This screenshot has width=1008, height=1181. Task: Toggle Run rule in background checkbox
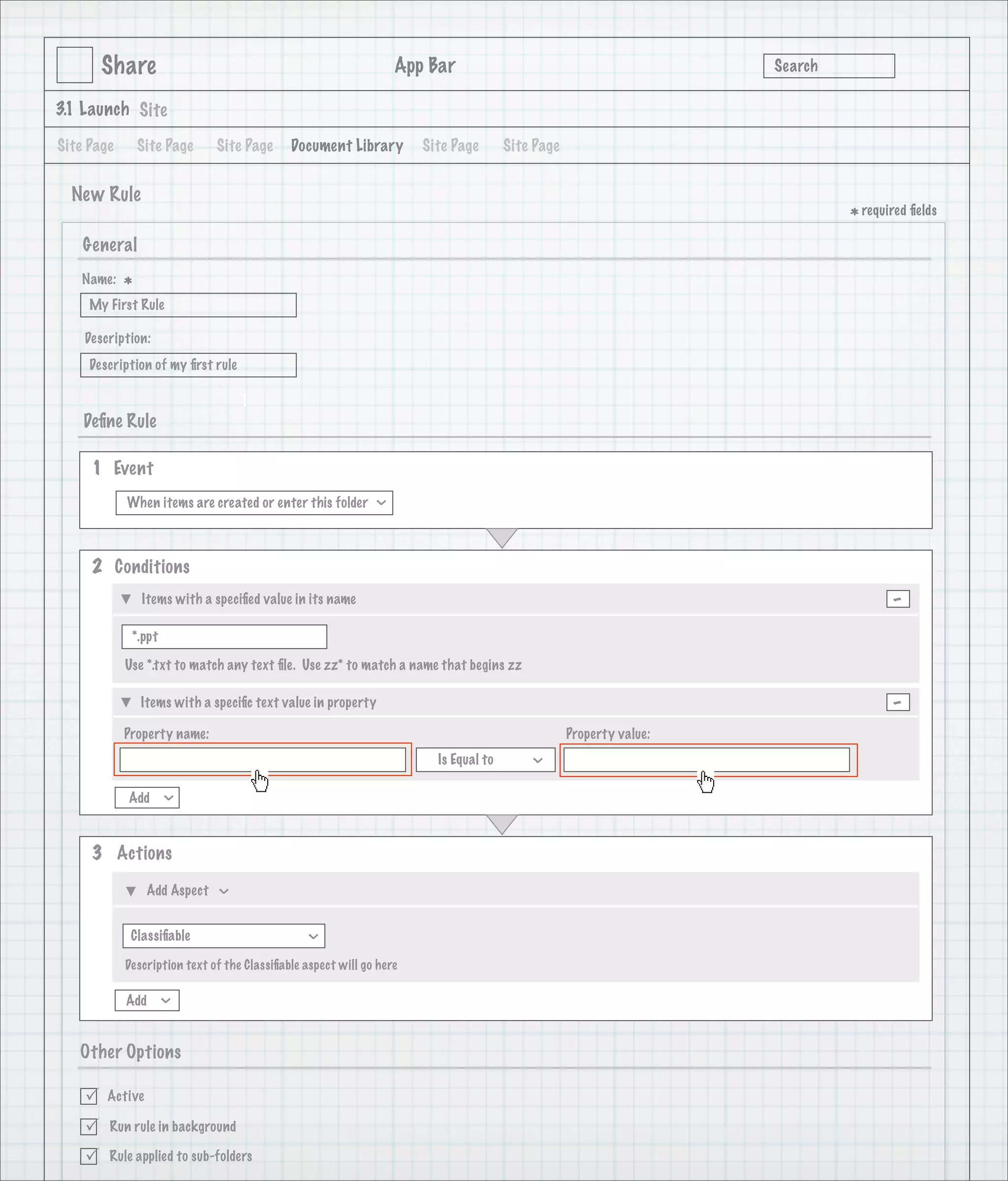[89, 1126]
